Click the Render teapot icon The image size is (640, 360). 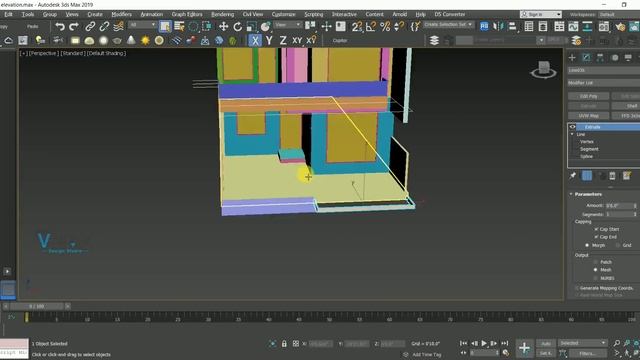[620, 27]
